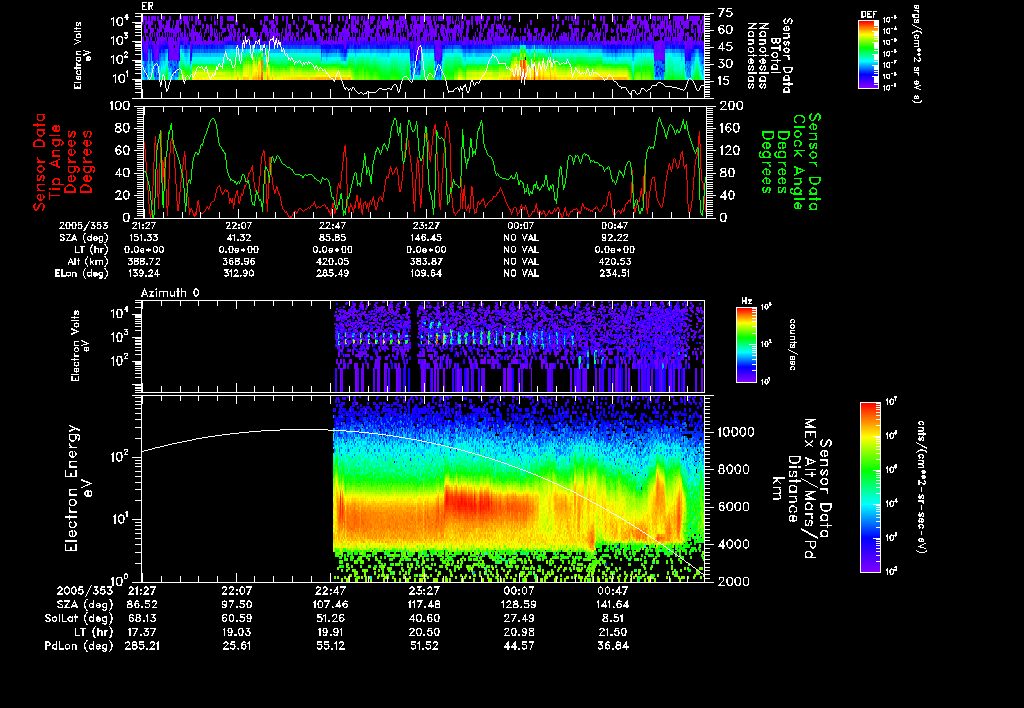
Task: Select SZA value 92.22
Action: coord(614,238)
